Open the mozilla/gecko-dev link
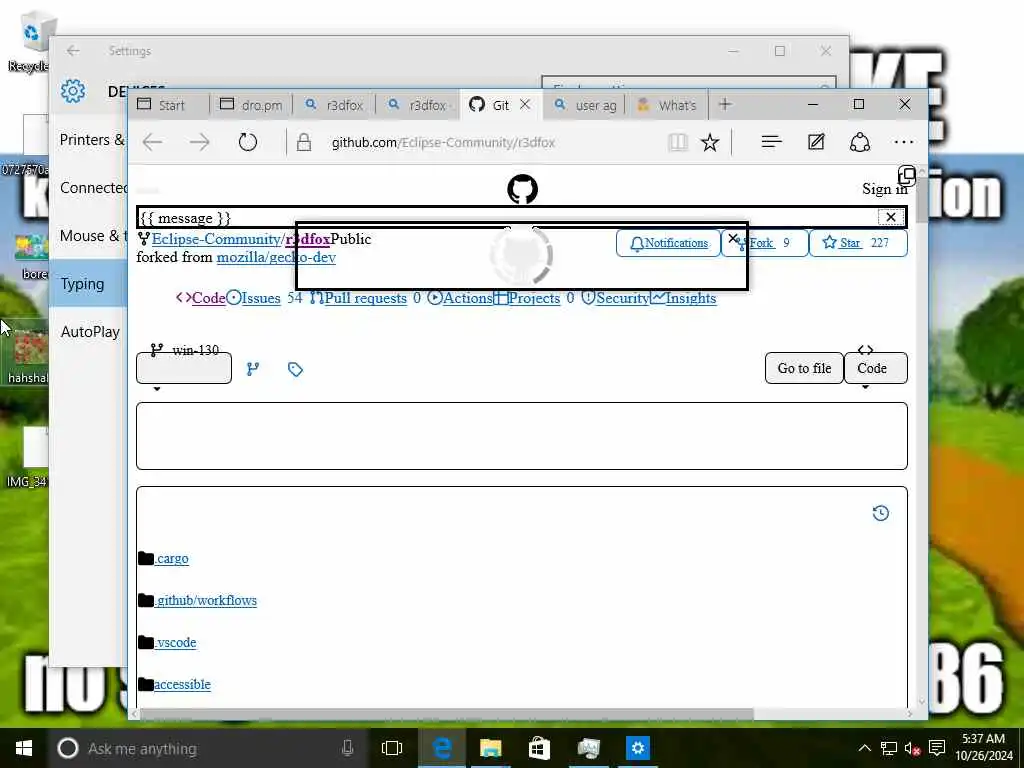This screenshot has width=1024, height=768. pos(276,257)
